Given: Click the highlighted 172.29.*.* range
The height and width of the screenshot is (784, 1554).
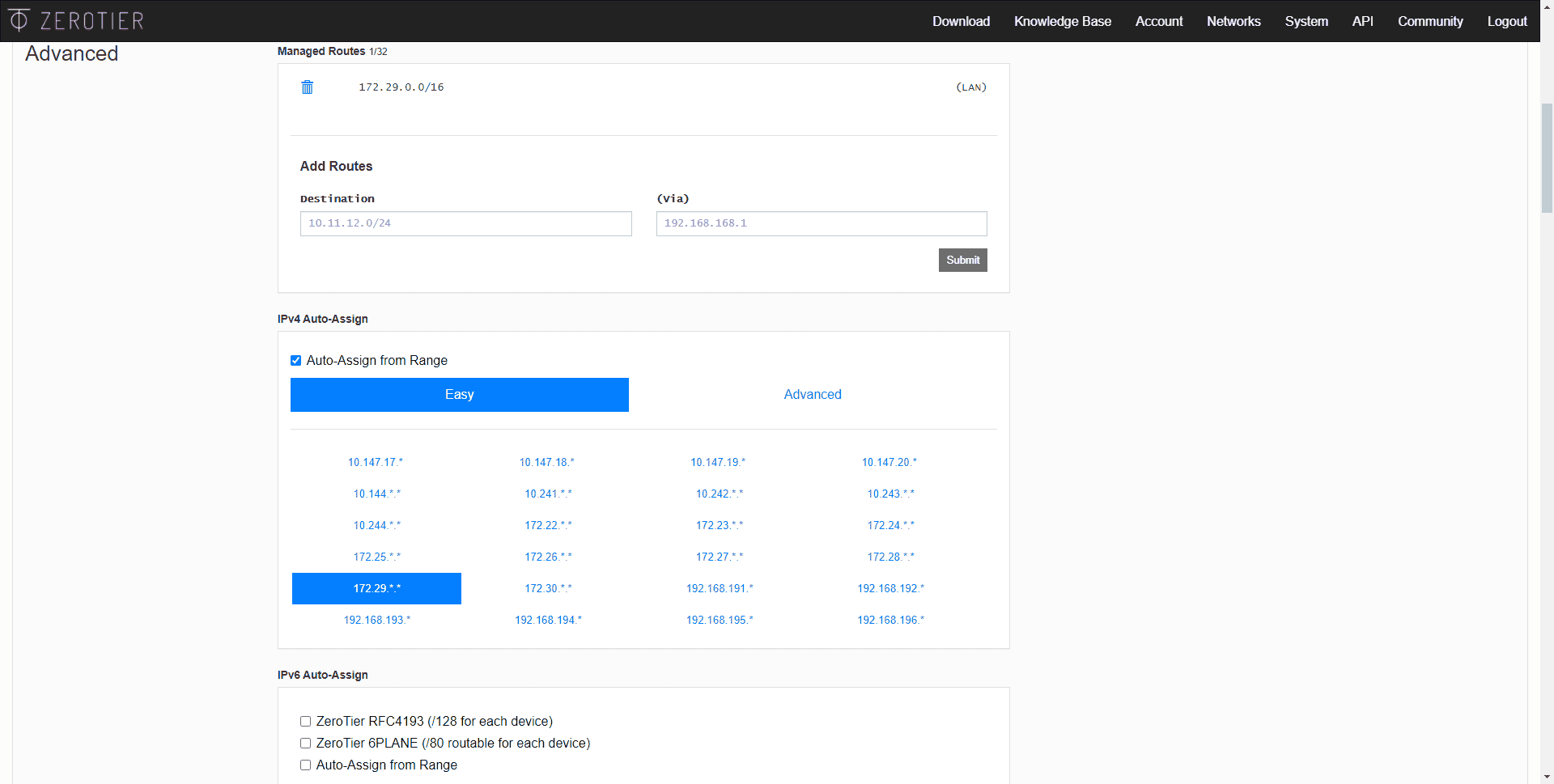Looking at the screenshot, I should pyautogui.click(x=376, y=589).
